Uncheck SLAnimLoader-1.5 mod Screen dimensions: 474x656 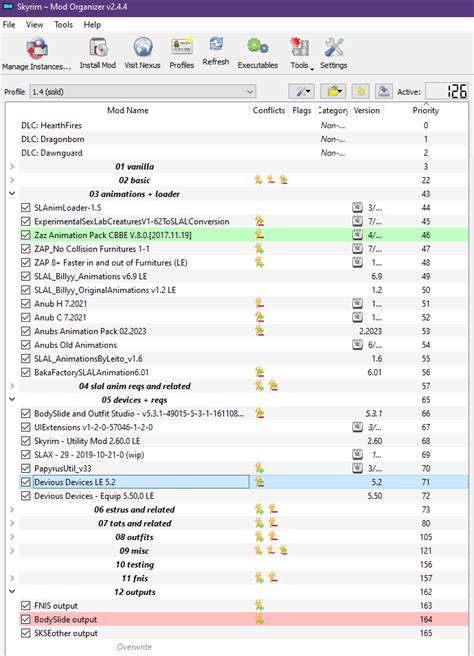(x=26, y=208)
